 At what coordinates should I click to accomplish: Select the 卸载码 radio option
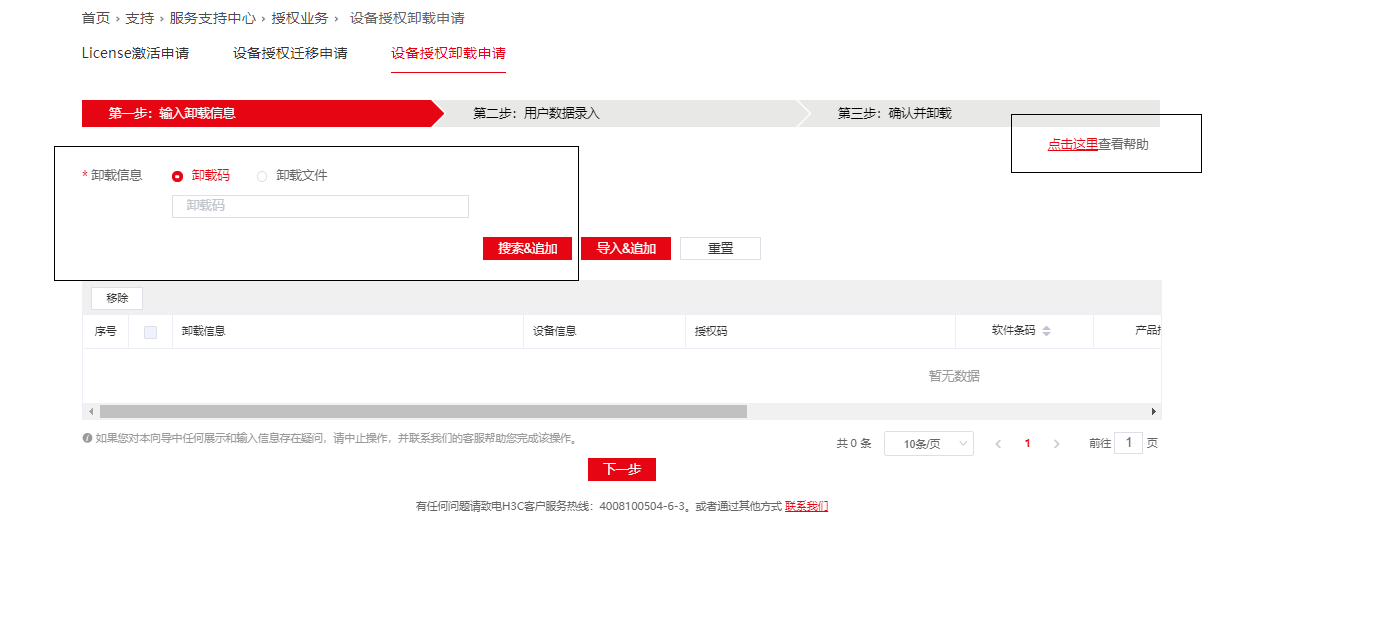(178, 176)
